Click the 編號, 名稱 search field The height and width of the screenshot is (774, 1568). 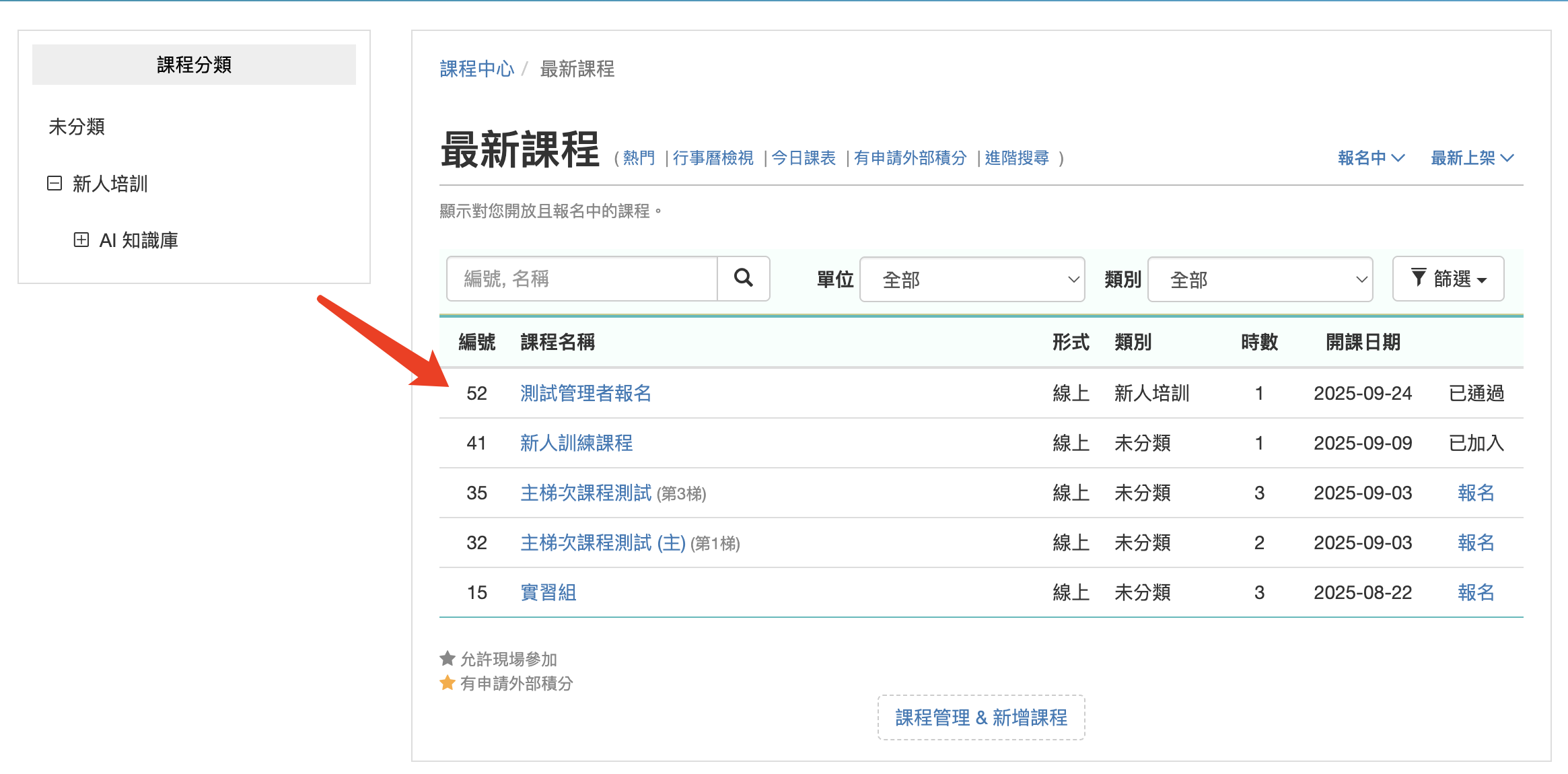[582, 279]
